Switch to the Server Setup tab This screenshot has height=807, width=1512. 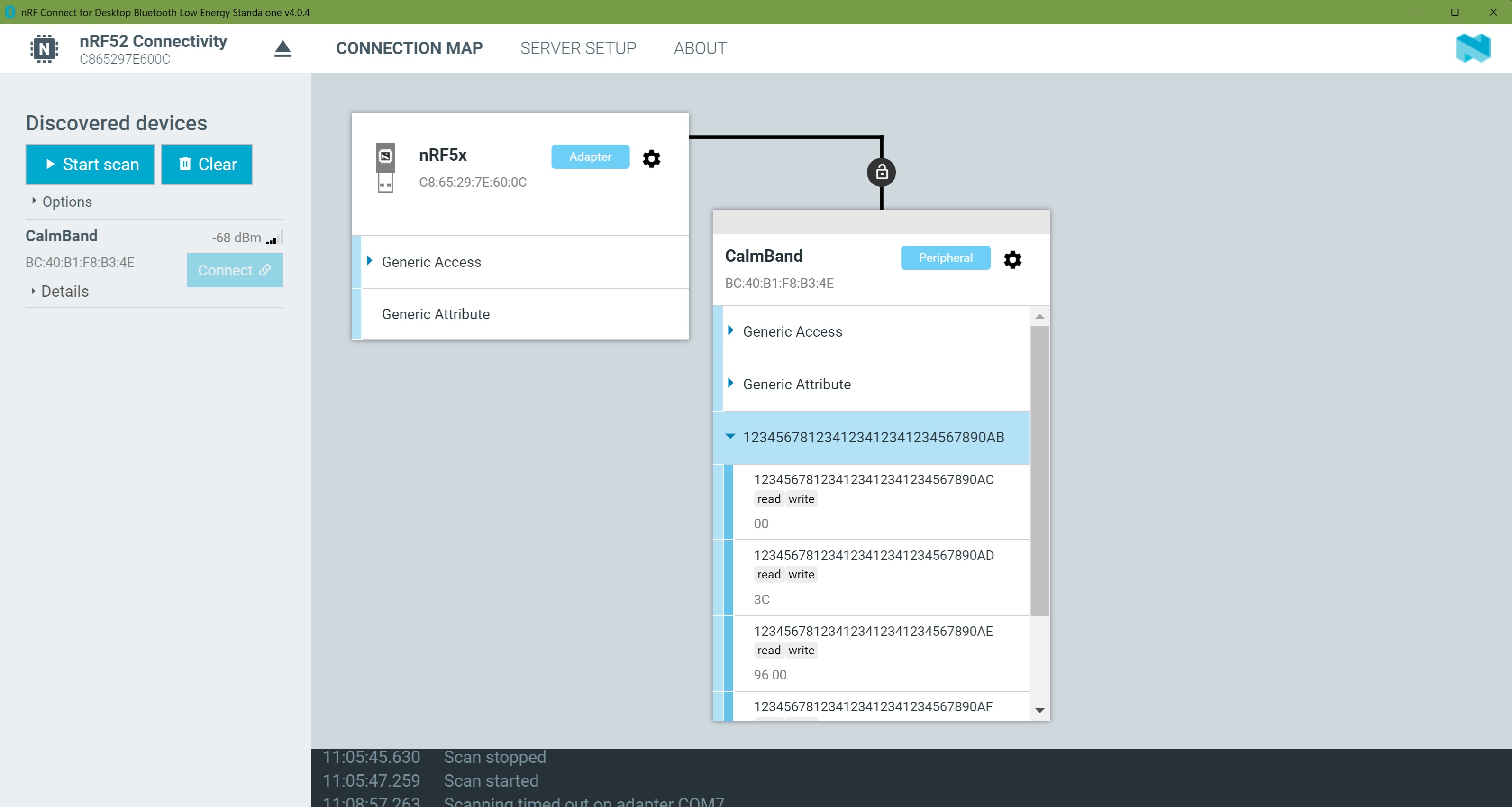click(x=578, y=48)
